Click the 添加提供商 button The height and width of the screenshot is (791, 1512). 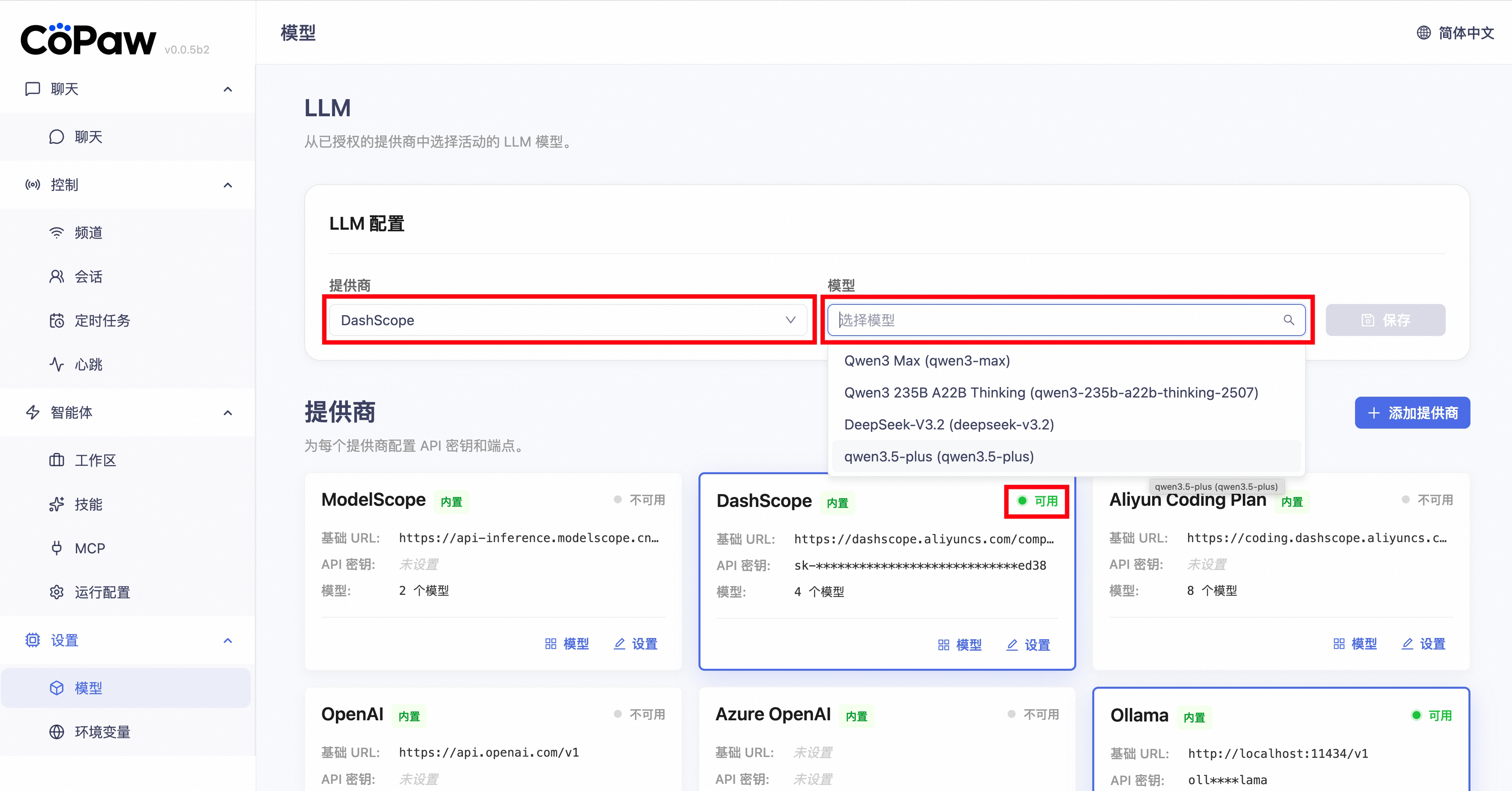coord(1412,413)
